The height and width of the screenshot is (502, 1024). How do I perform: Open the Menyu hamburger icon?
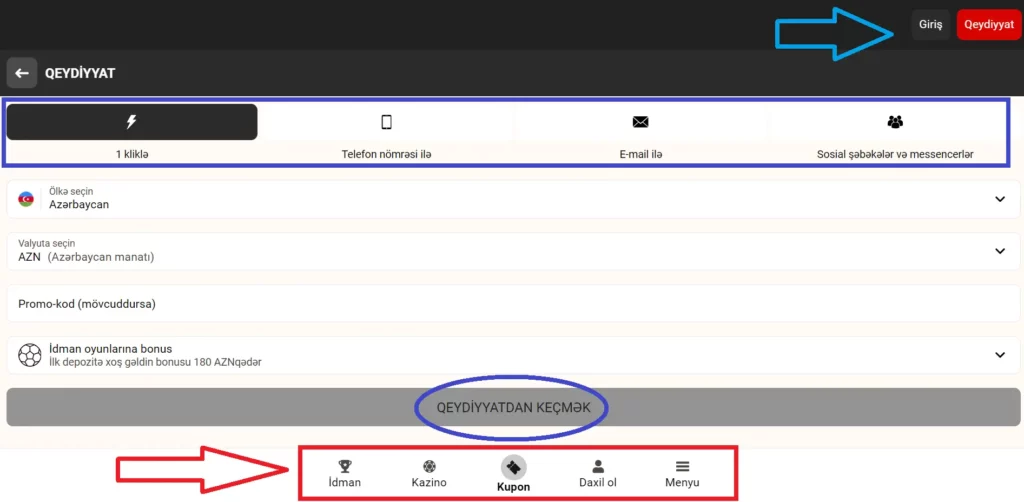[682, 467]
